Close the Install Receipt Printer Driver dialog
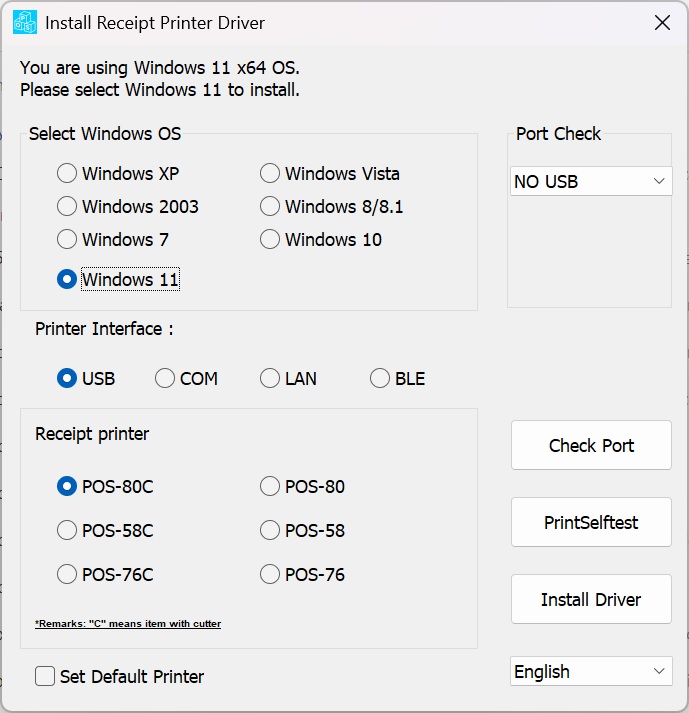 tap(662, 22)
